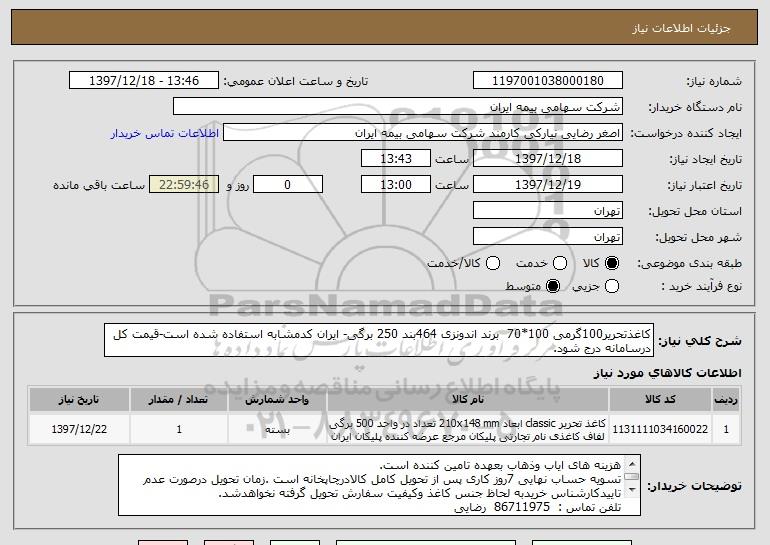Click the quantity cell in row 1
This screenshot has height=545, width=770.
point(179,429)
